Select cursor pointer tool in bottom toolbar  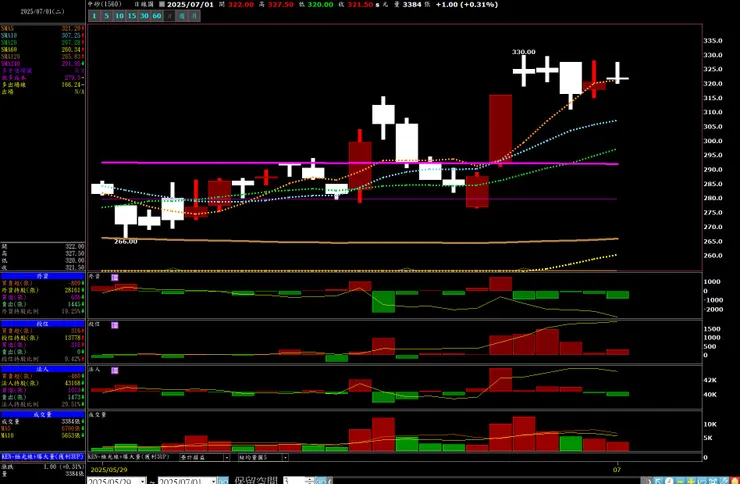[x=658, y=481]
